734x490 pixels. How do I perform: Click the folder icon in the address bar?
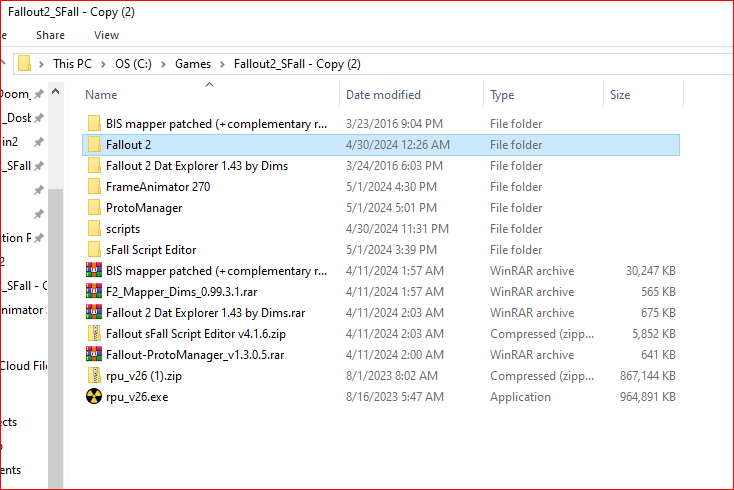pos(24,64)
